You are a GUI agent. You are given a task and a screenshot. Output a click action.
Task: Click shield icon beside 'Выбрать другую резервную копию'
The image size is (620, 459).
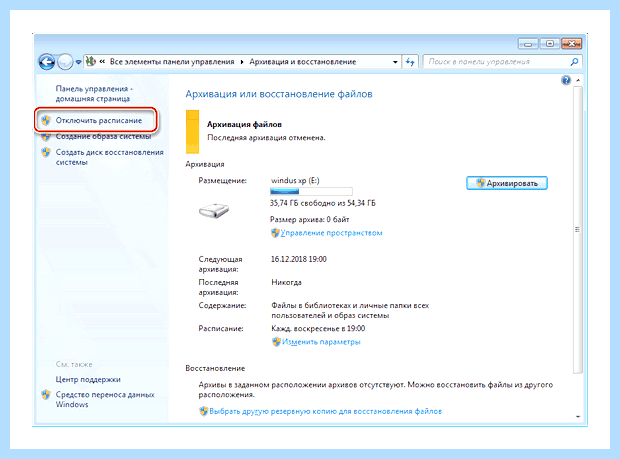pyautogui.click(x=203, y=411)
